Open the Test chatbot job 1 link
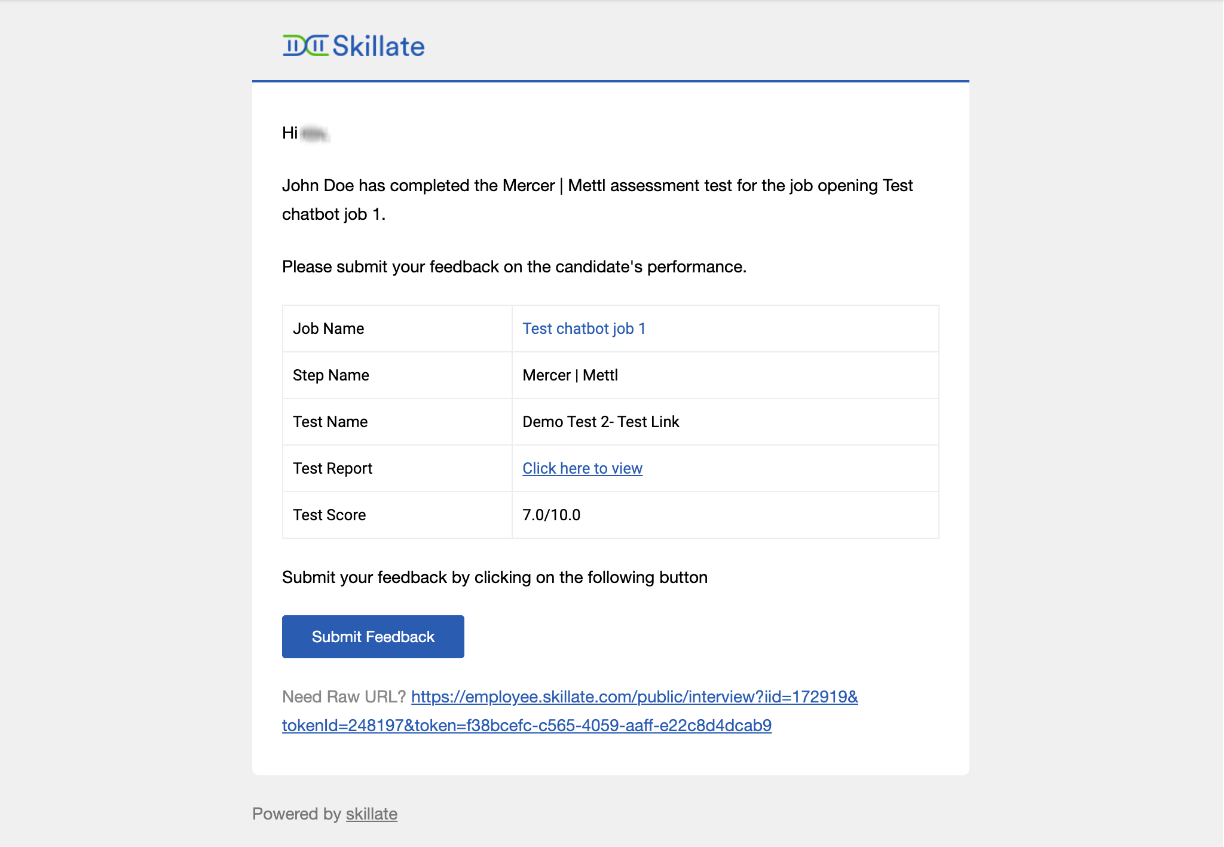This screenshot has height=847, width=1224. (584, 328)
